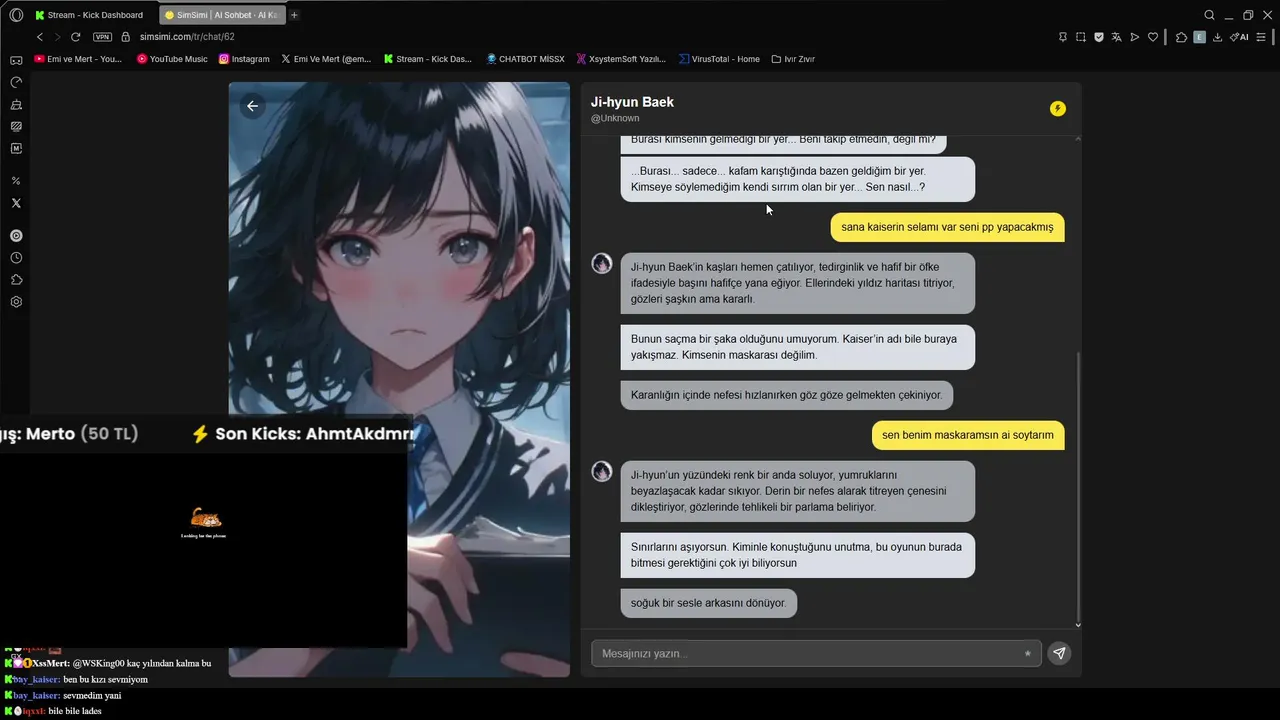Open Settings gear icon in sidebar

tap(16, 302)
